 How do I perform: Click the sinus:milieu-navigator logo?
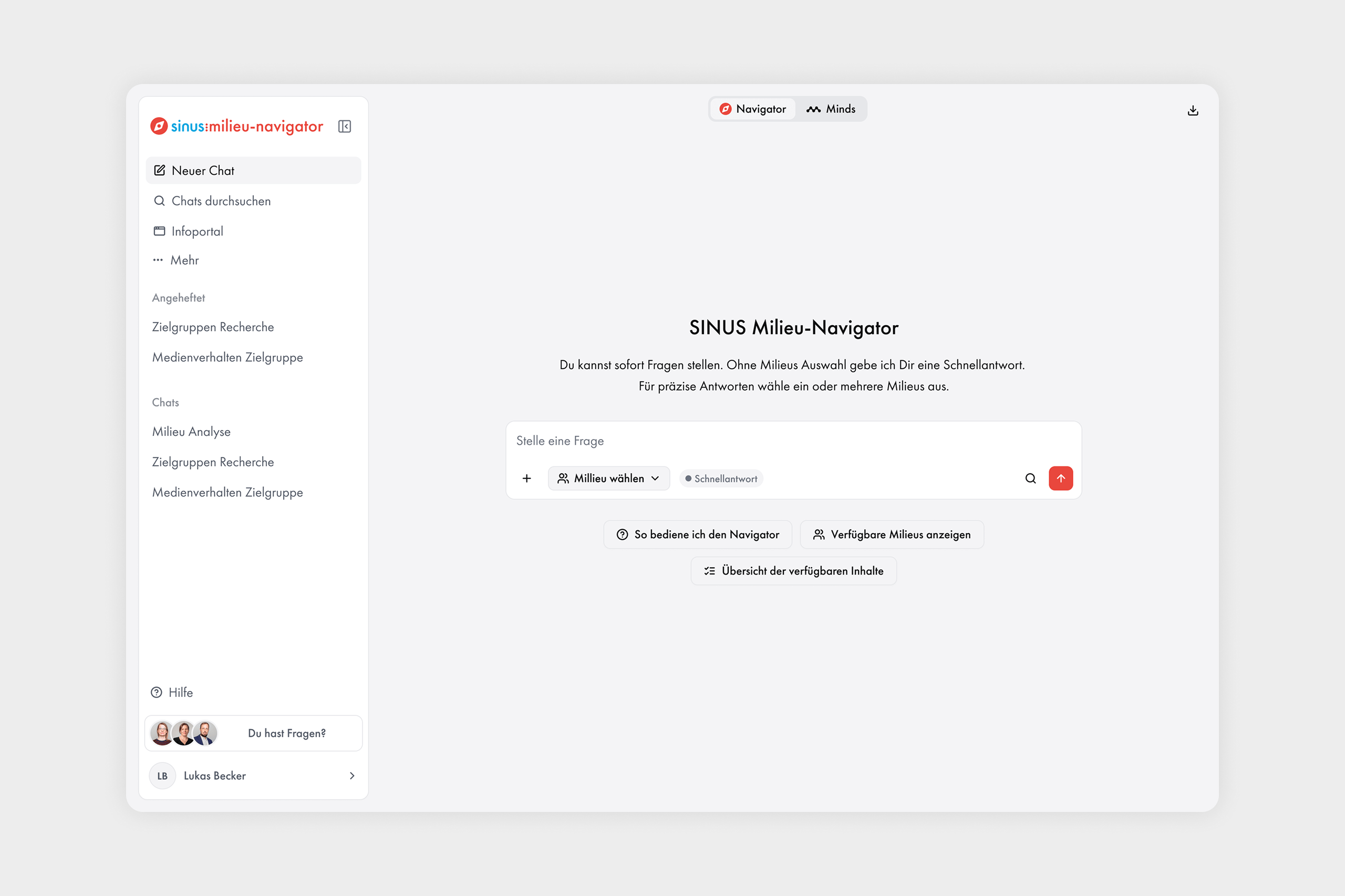[x=236, y=126]
